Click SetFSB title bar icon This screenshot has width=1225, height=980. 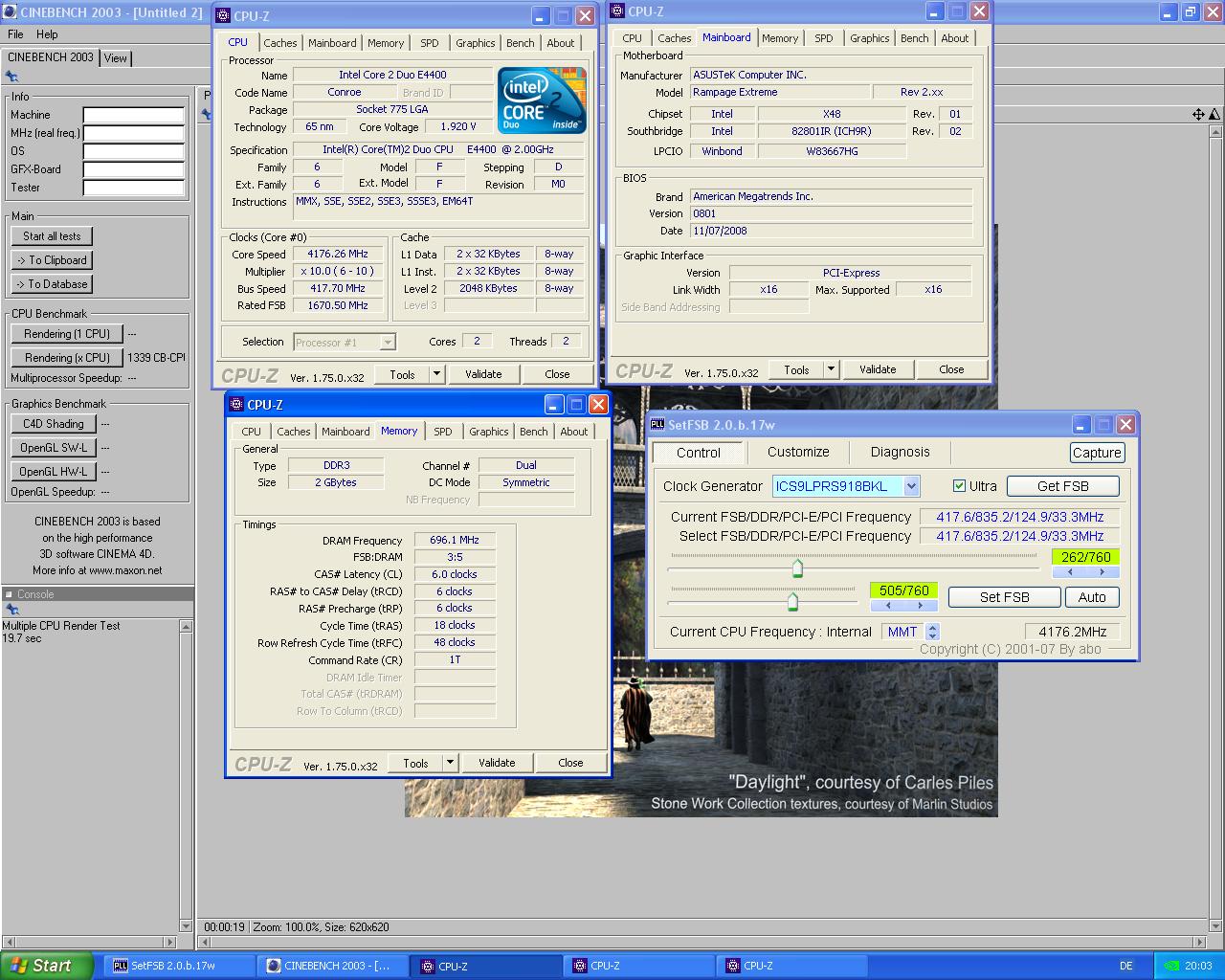[657, 425]
